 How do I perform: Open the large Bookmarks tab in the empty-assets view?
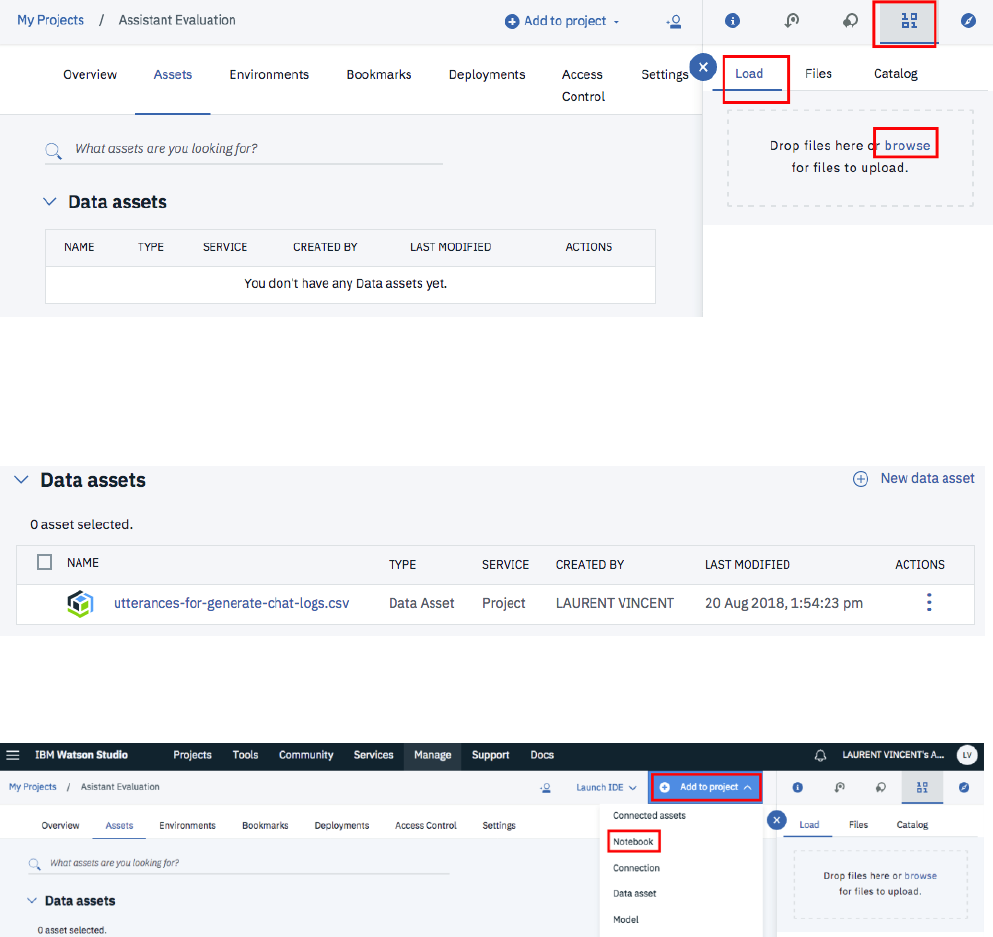[379, 75]
